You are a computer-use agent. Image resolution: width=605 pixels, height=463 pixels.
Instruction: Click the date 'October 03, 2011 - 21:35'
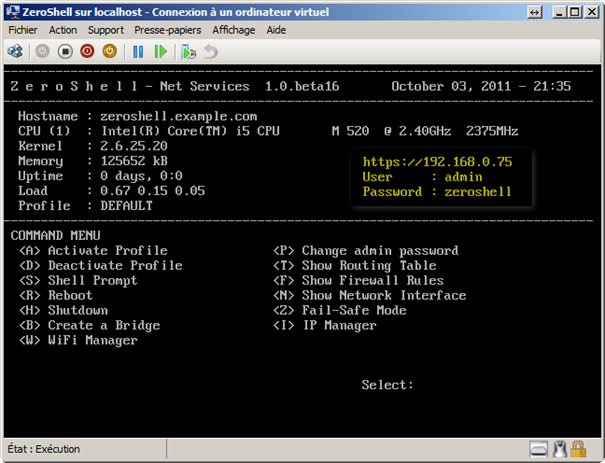(481, 86)
